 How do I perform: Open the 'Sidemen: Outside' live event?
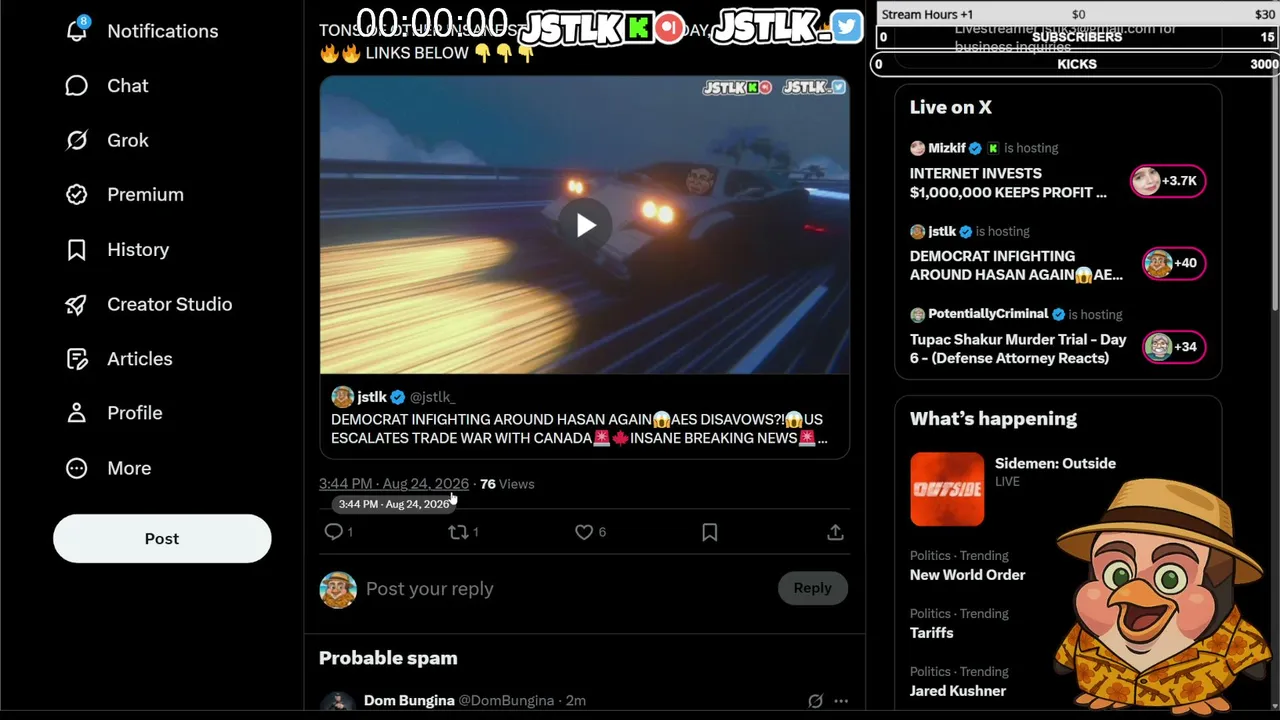coord(1055,463)
